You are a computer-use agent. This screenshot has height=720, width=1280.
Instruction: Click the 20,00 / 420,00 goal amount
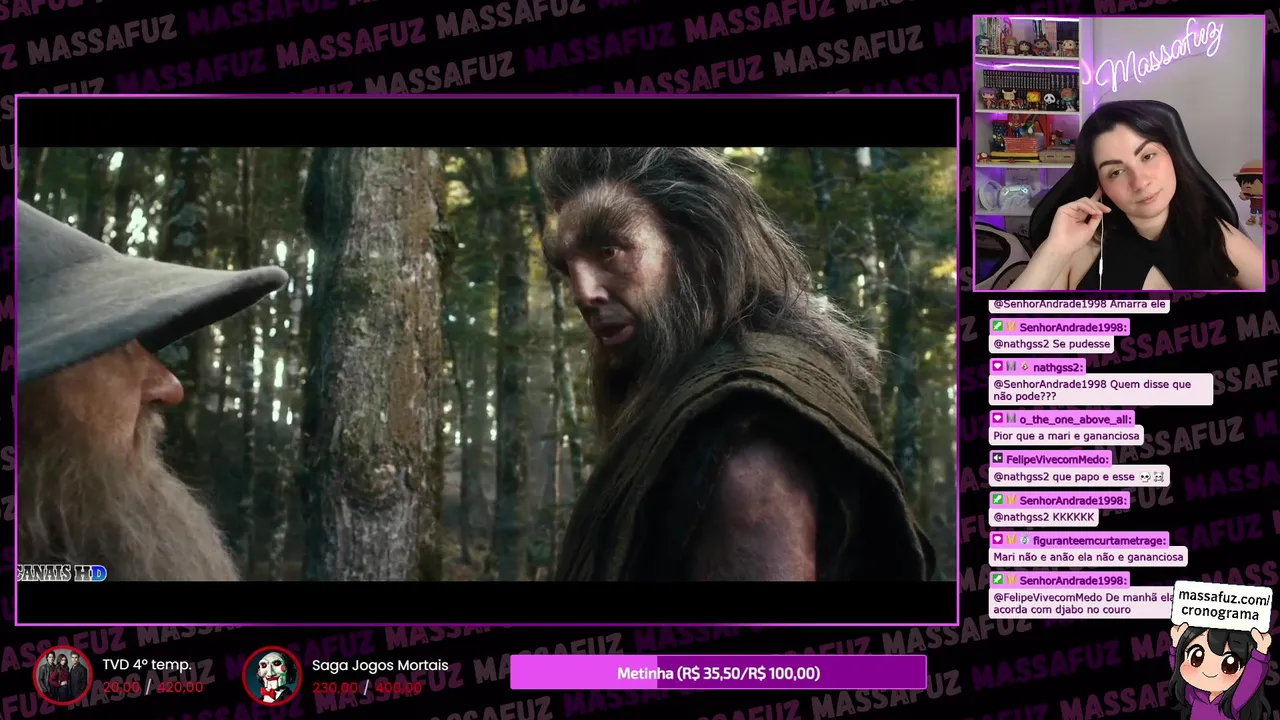(152, 687)
